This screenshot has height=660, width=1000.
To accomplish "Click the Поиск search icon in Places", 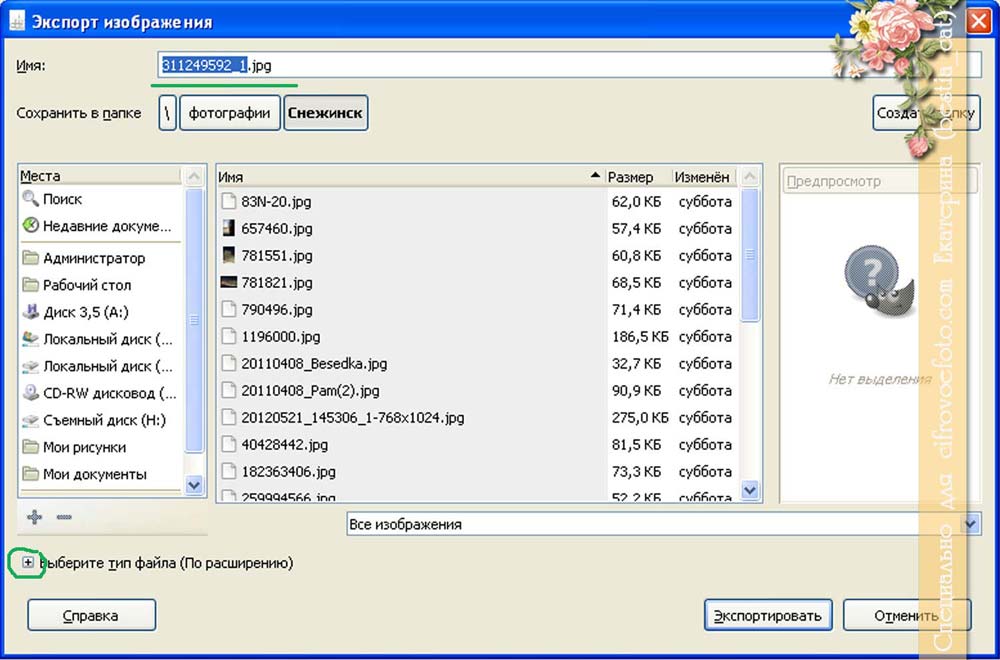I will coord(31,199).
